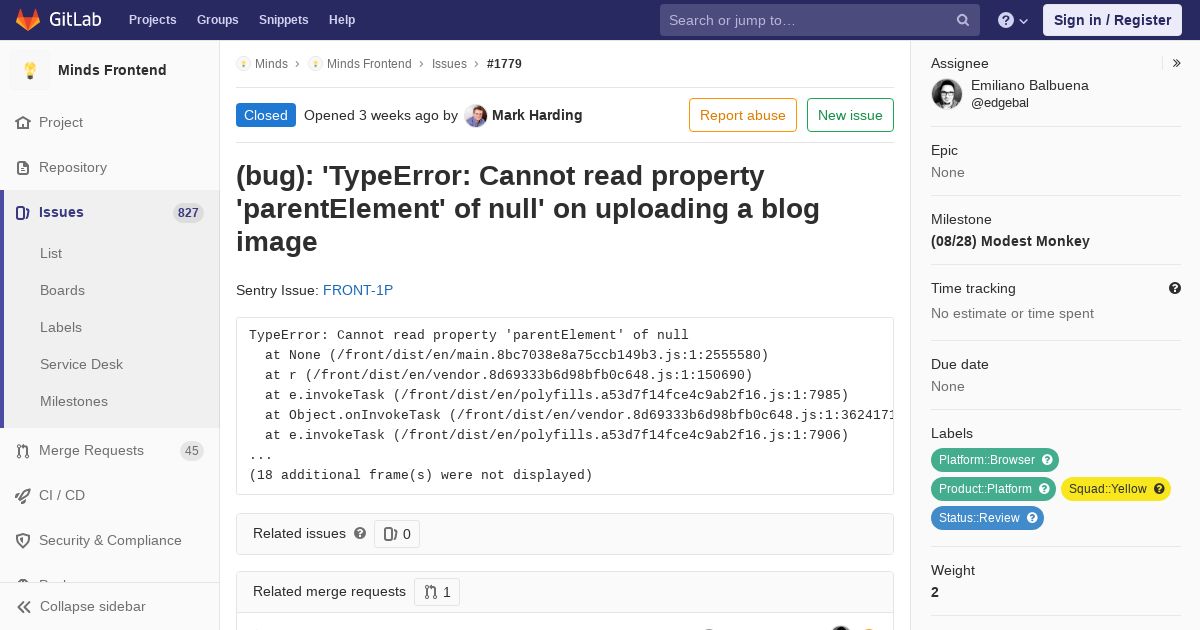This screenshot has width=1200, height=630.
Task: Click the Minds Frontend project title
Action: click(x=112, y=71)
